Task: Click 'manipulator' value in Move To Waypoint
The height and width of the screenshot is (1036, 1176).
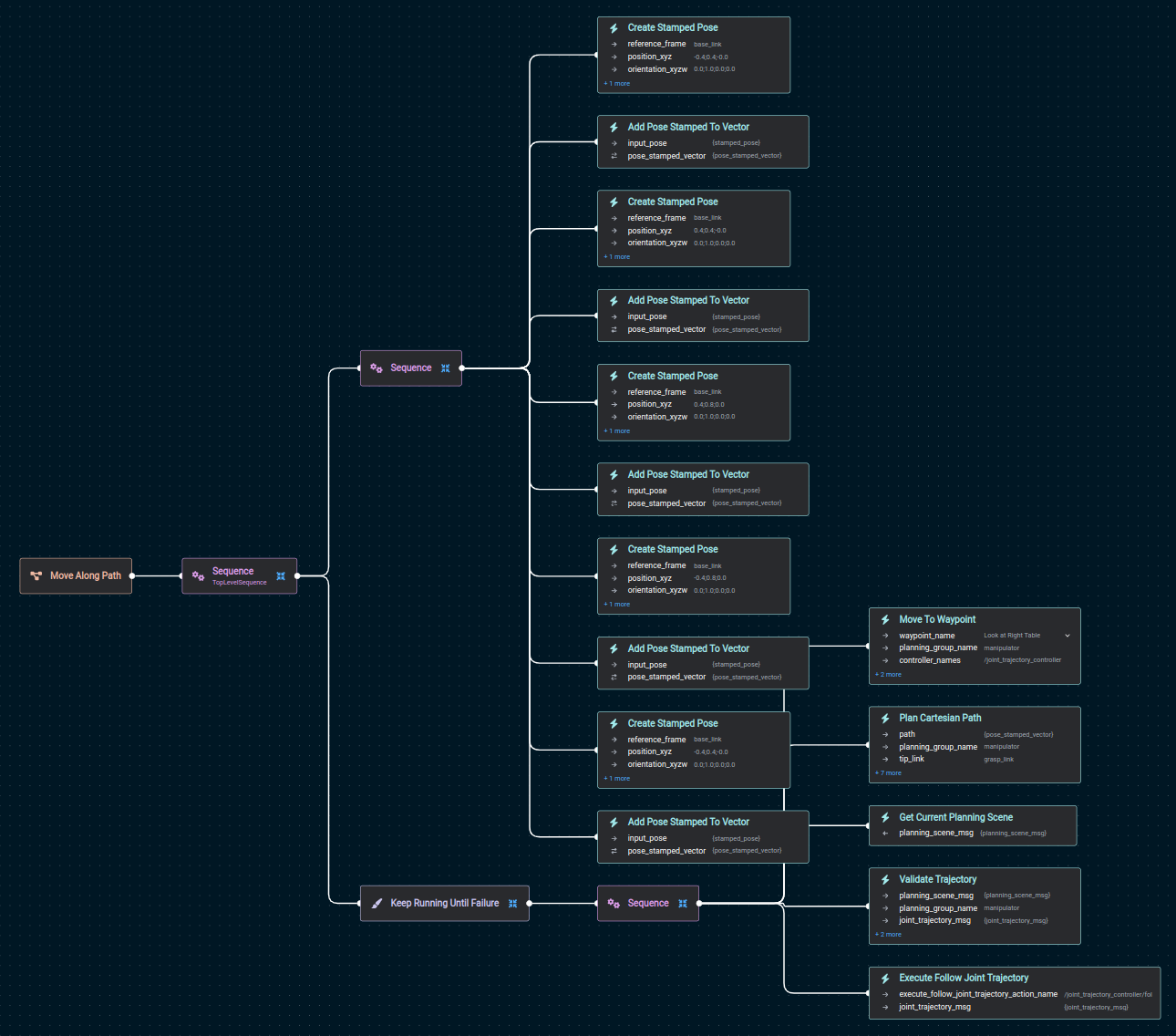Action: 1001,648
